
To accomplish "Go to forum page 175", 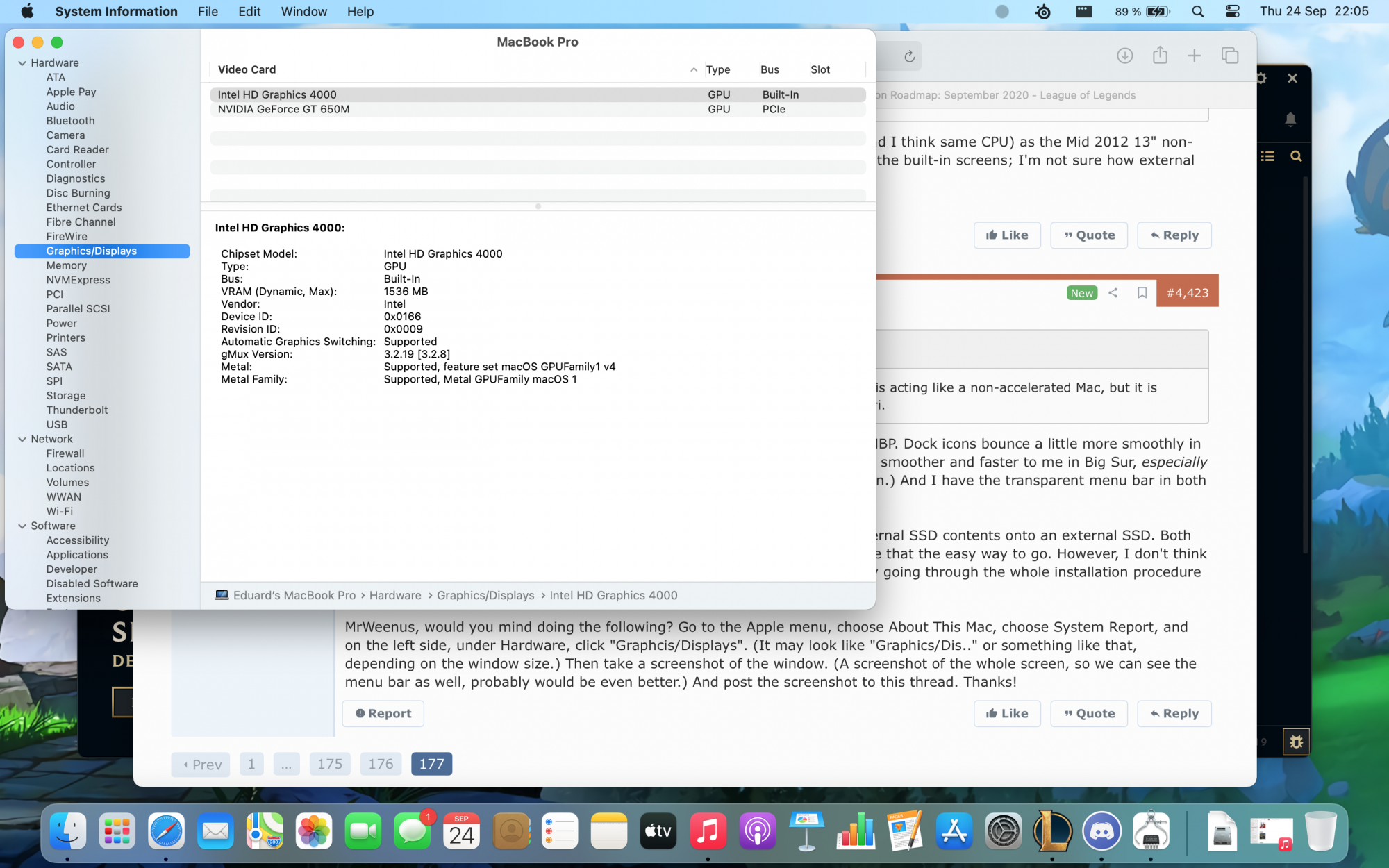I will 330,764.
